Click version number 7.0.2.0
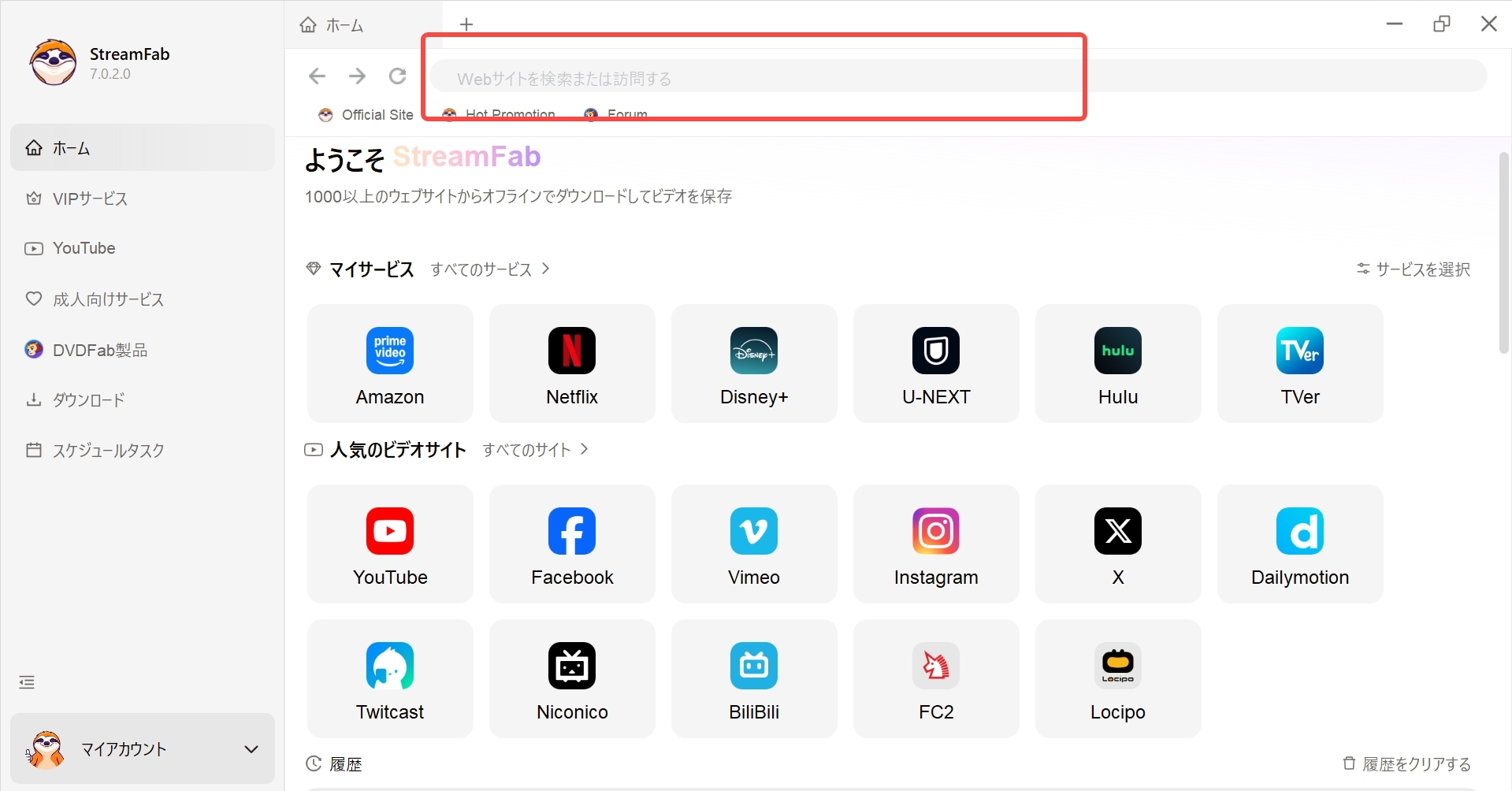 click(x=110, y=74)
